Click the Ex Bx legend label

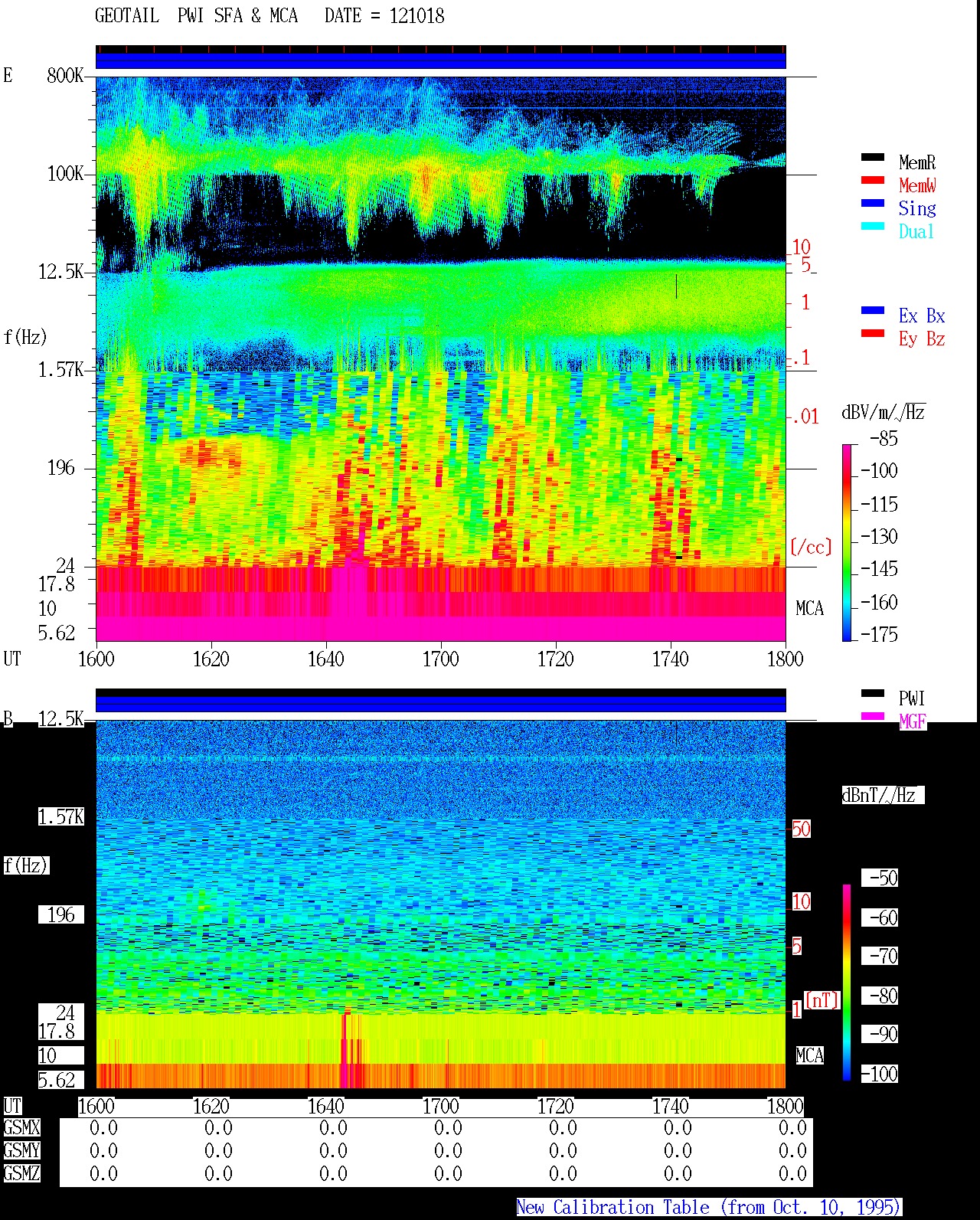(x=922, y=316)
